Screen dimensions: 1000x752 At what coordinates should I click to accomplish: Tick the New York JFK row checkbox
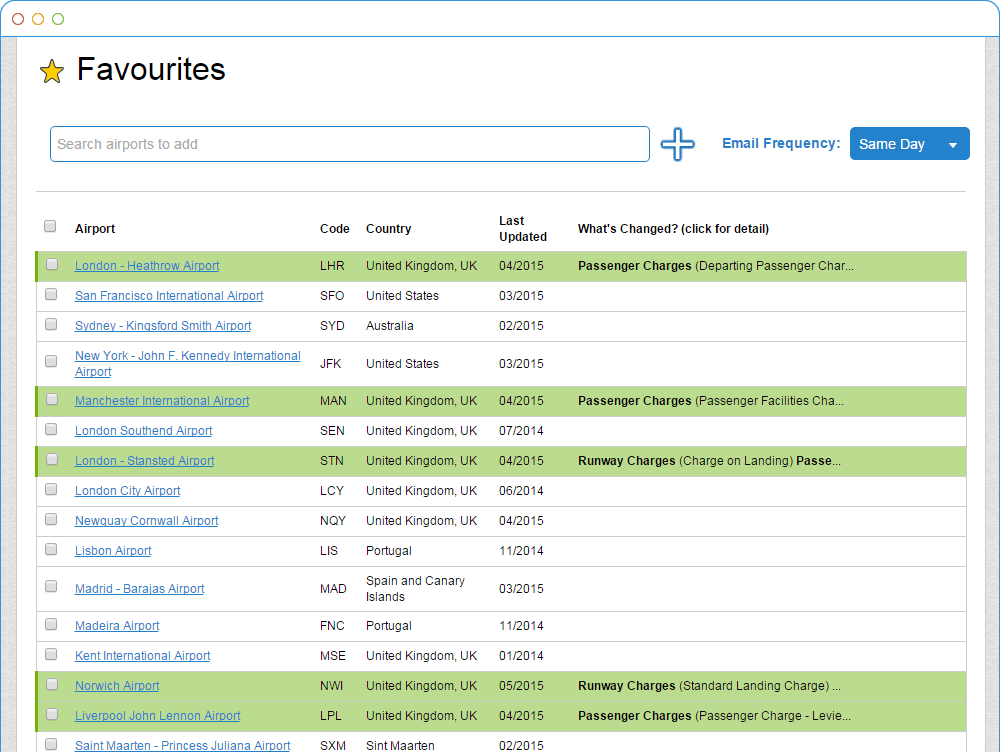click(52, 361)
